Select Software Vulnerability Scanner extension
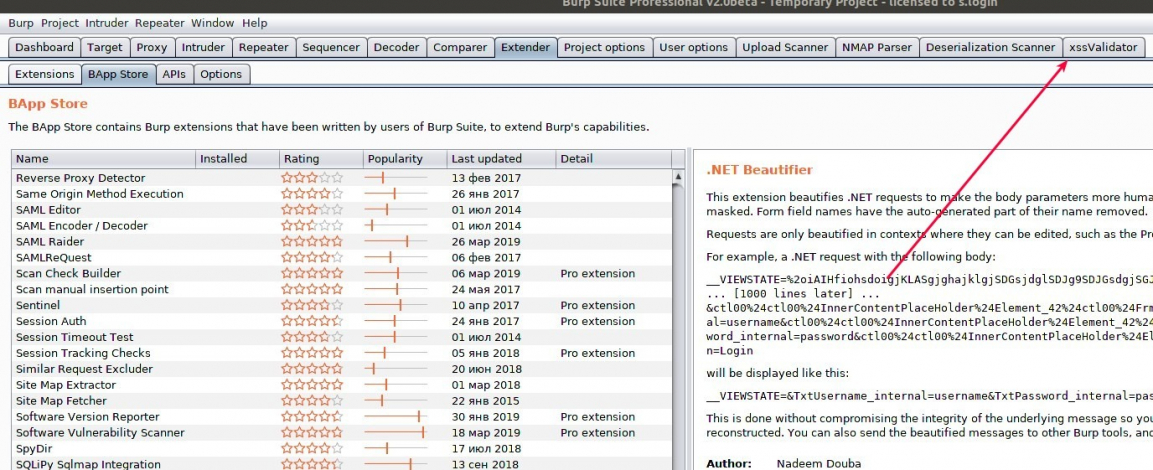1153x470 pixels. click(x=341, y=433)
